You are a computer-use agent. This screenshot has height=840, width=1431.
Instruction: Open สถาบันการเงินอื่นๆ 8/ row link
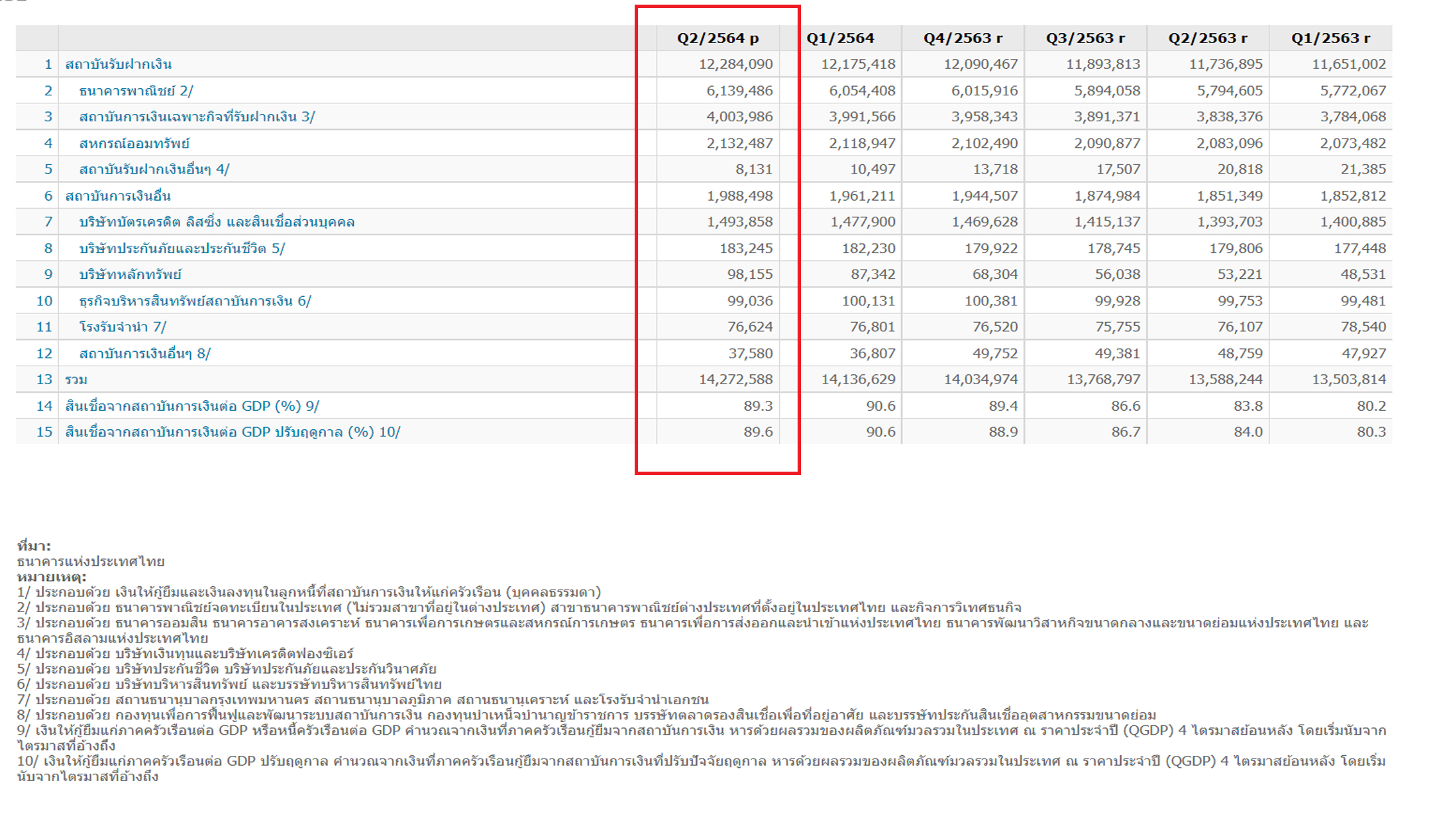(x=144, y=353)
